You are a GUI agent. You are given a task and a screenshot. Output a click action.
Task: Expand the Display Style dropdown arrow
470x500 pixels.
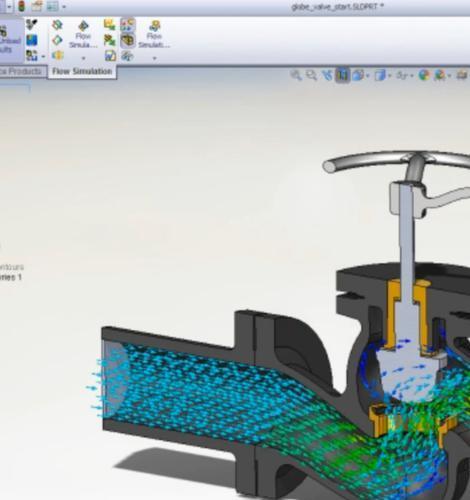[389, 76]
